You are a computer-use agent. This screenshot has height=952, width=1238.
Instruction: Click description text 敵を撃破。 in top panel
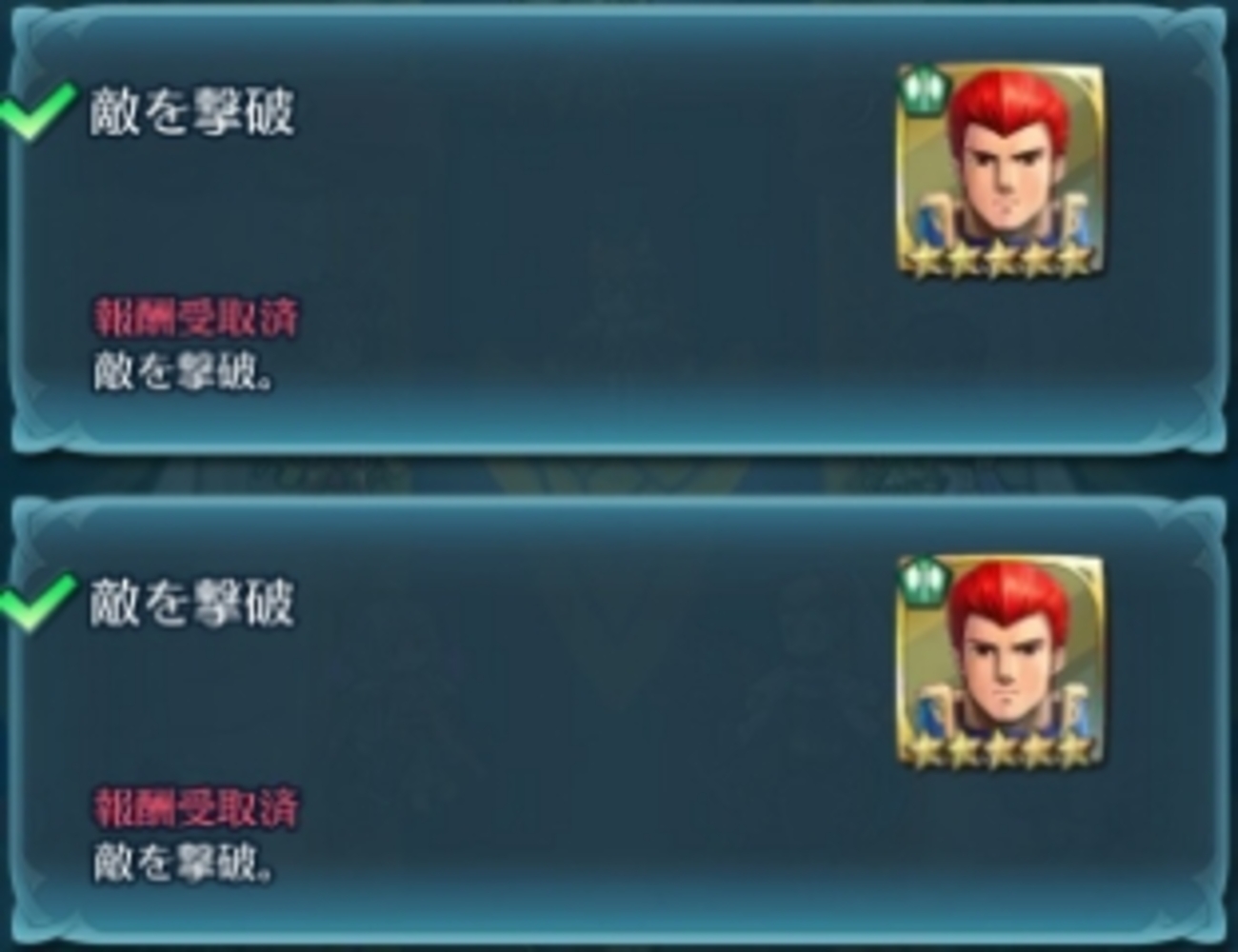(185, 371)
